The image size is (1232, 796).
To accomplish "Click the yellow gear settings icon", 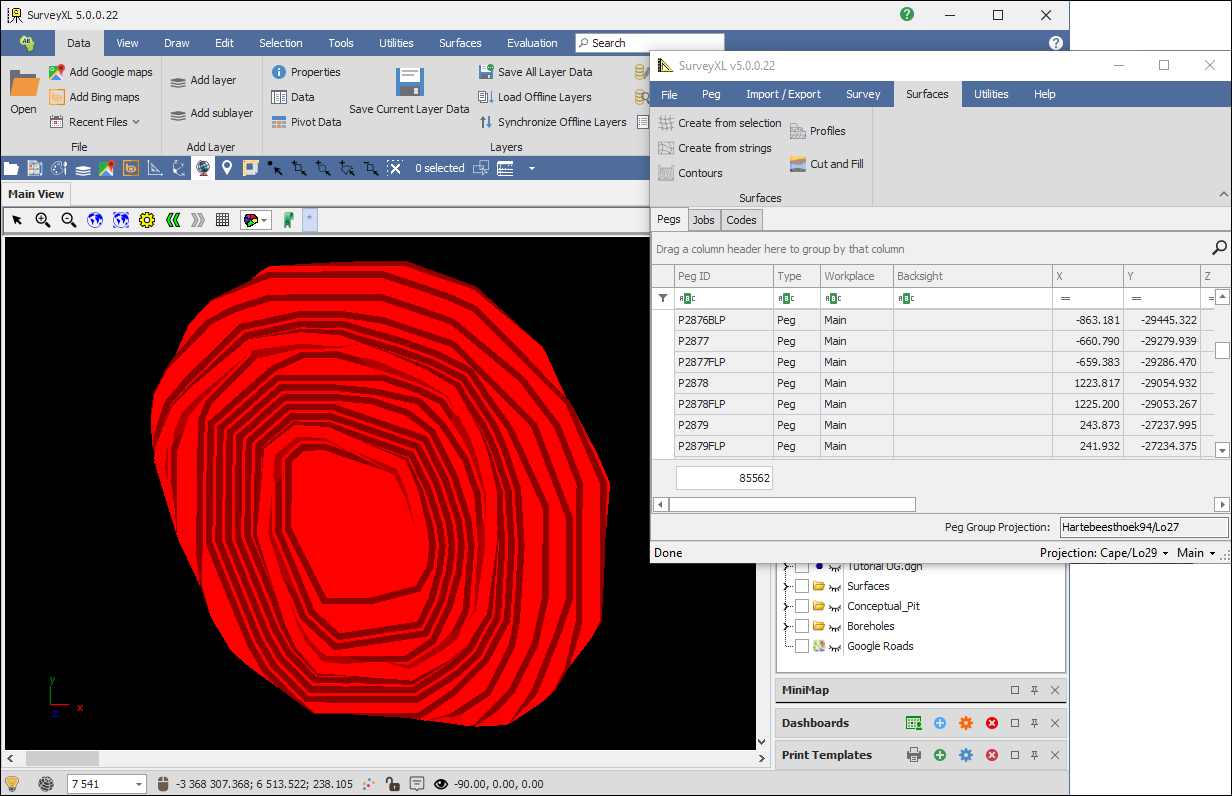I will point(147,220).
